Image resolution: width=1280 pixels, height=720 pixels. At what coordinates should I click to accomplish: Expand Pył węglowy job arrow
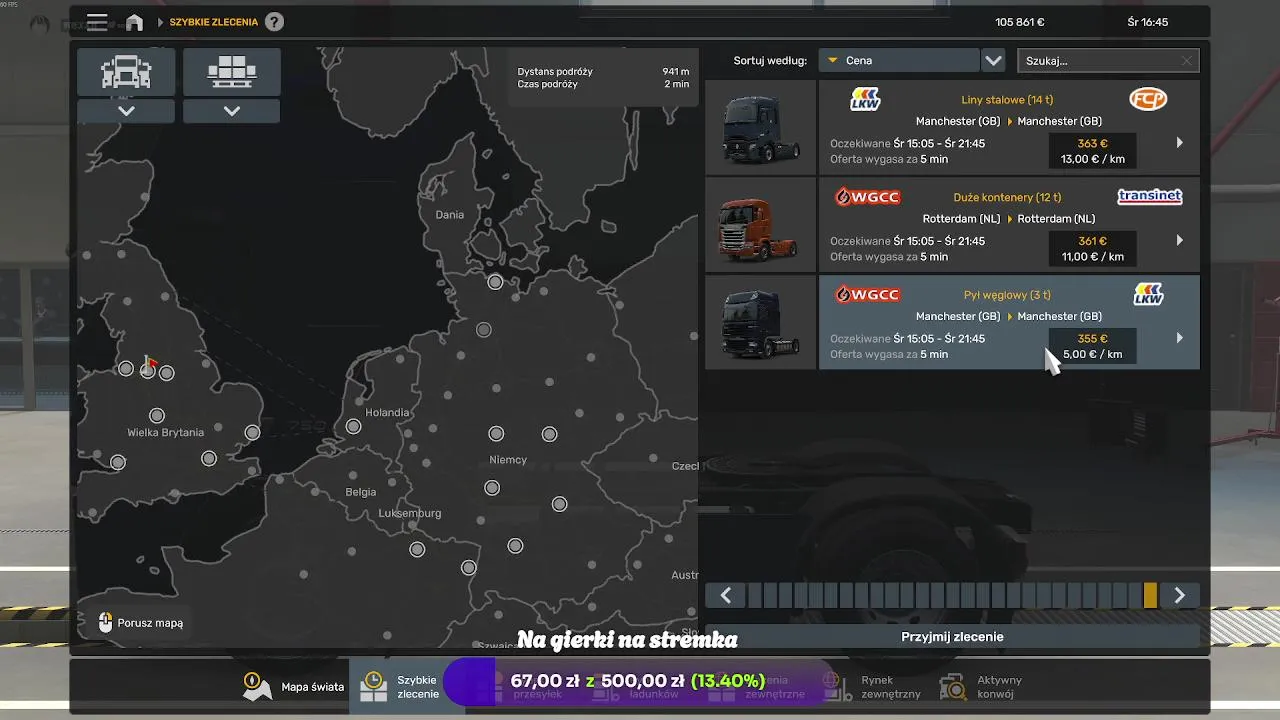[1179, 338]
